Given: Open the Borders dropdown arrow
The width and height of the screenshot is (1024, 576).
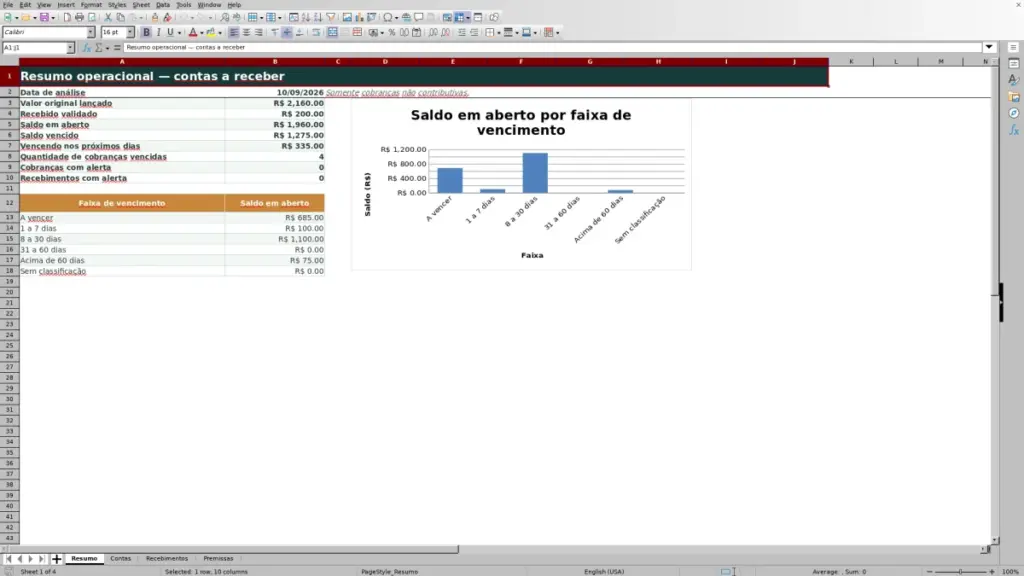Looking at the screenshot, I should (x=498, y=32).
